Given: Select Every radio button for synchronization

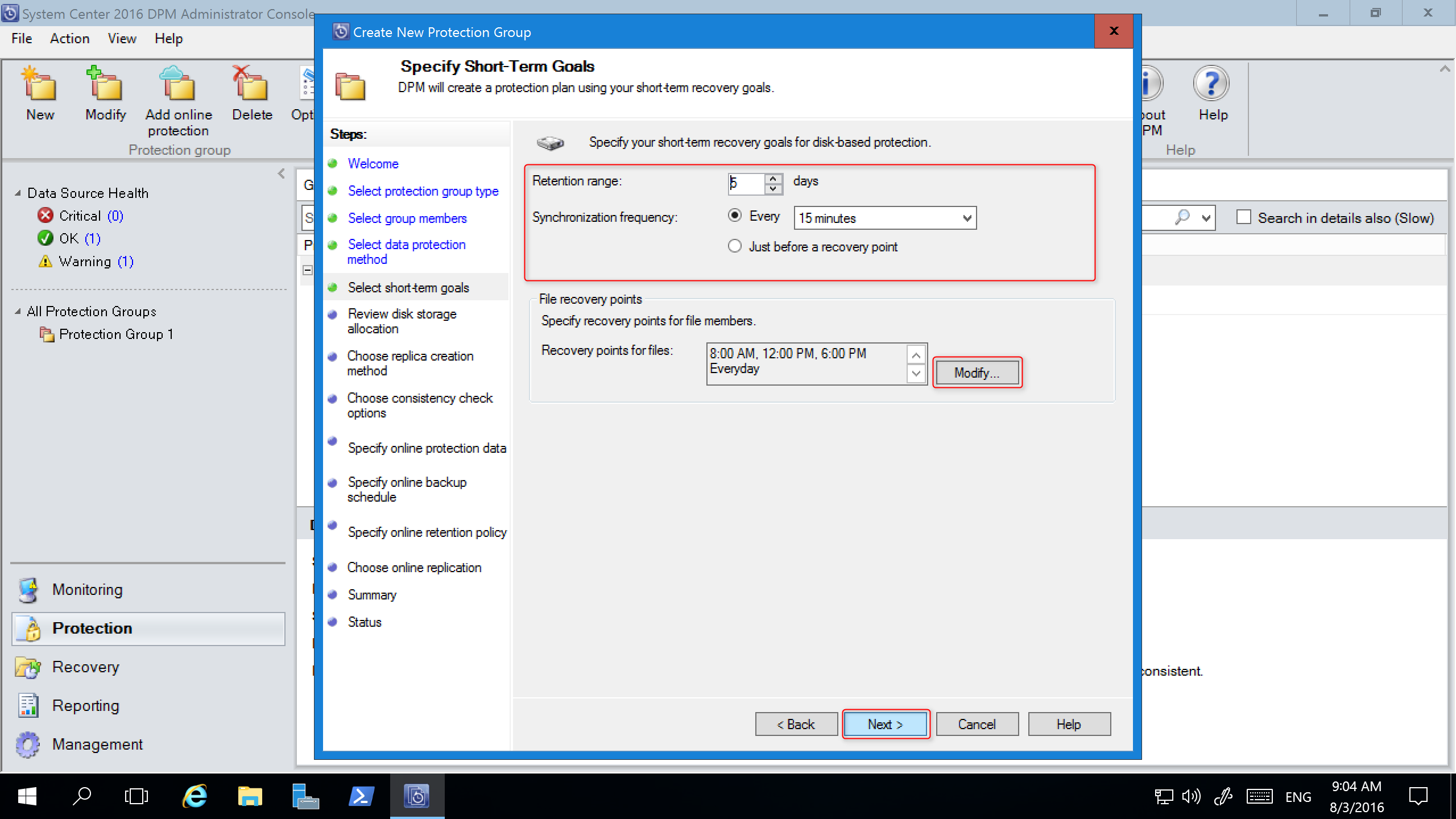Looking at the screenshot, I should click(x=735, y=217).
